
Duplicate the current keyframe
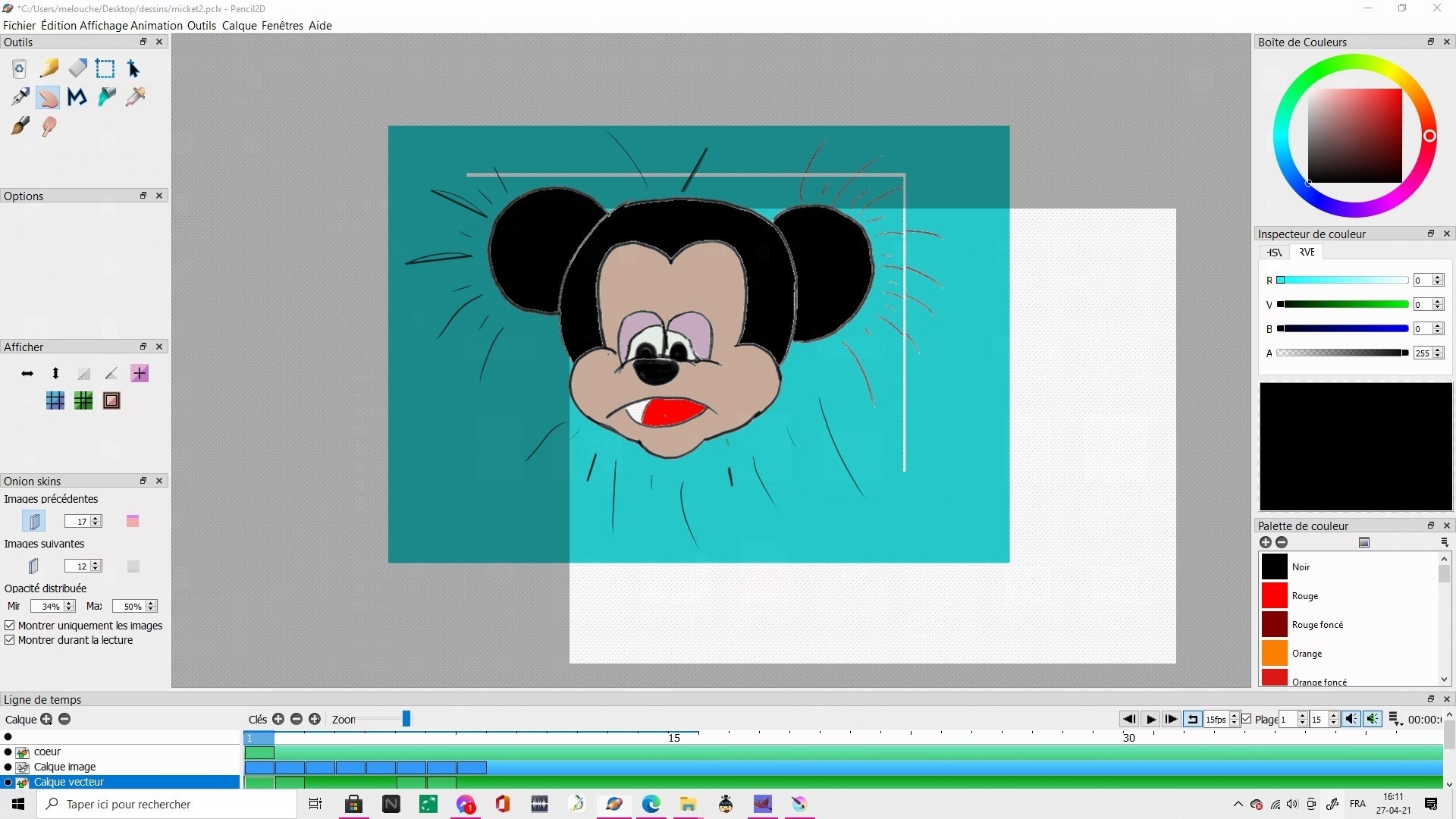[x=315, y=719]
